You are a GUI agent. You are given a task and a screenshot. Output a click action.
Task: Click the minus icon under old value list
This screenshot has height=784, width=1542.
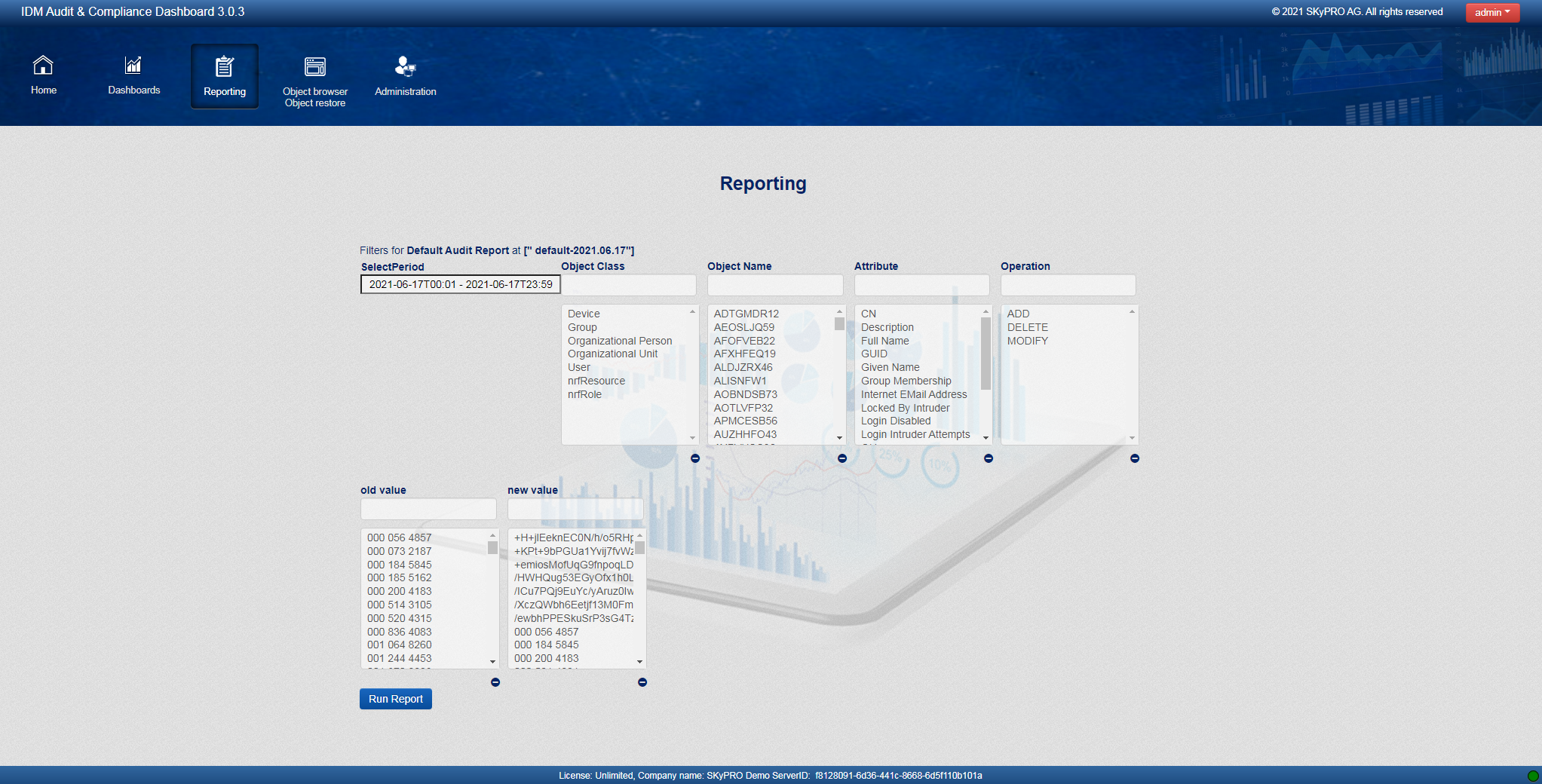(495, 682)
